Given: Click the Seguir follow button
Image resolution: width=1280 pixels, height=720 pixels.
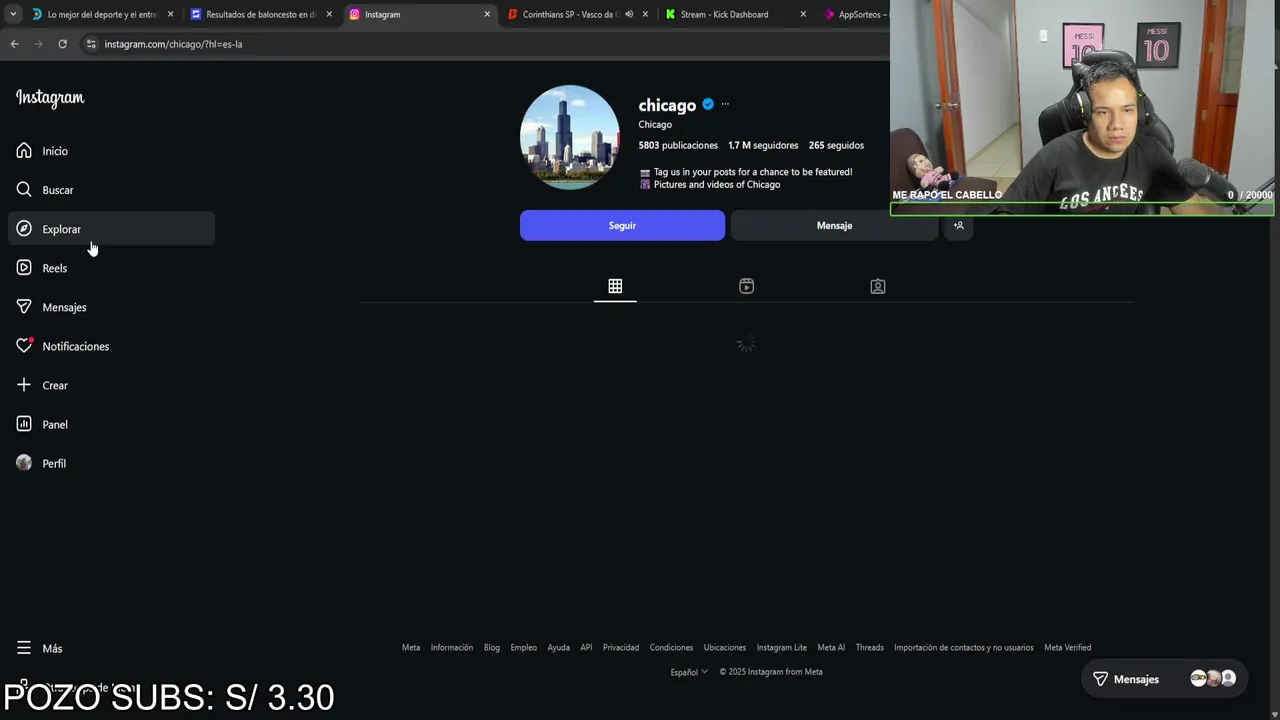Looking at the screenshot, I should click(622, 225).
